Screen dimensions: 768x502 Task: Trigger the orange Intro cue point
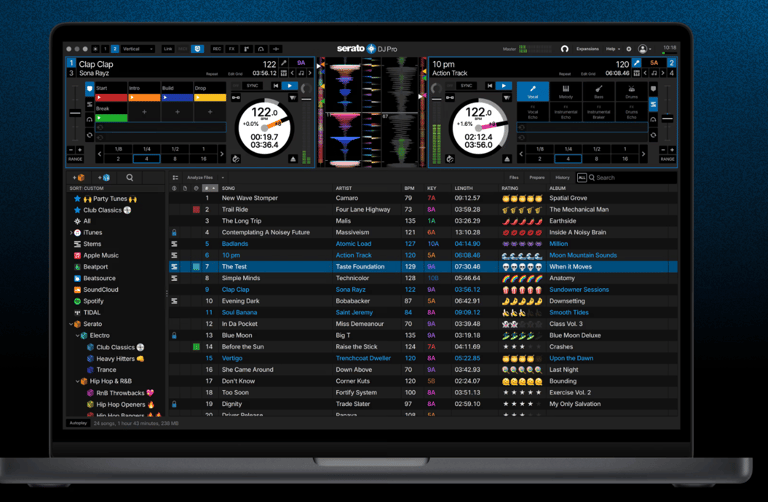[x=144, y=97]
